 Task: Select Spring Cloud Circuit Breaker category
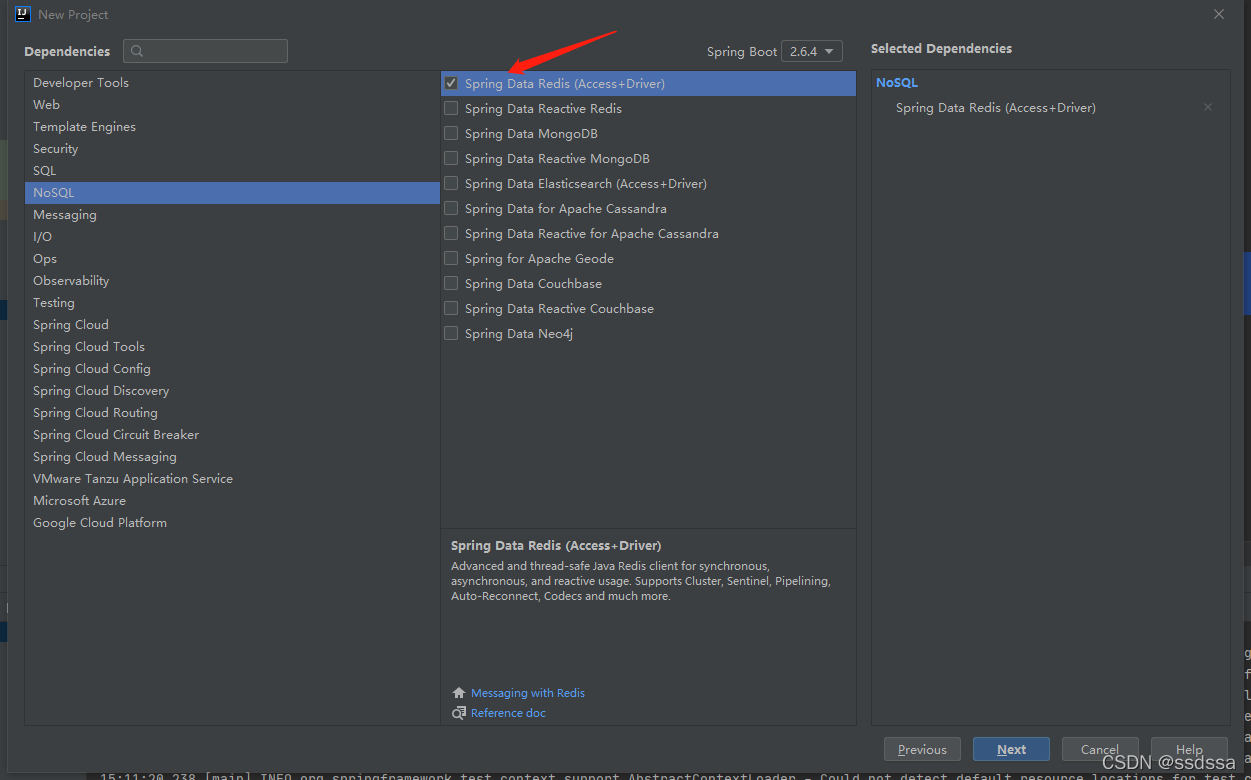click(x=232, y=435)
